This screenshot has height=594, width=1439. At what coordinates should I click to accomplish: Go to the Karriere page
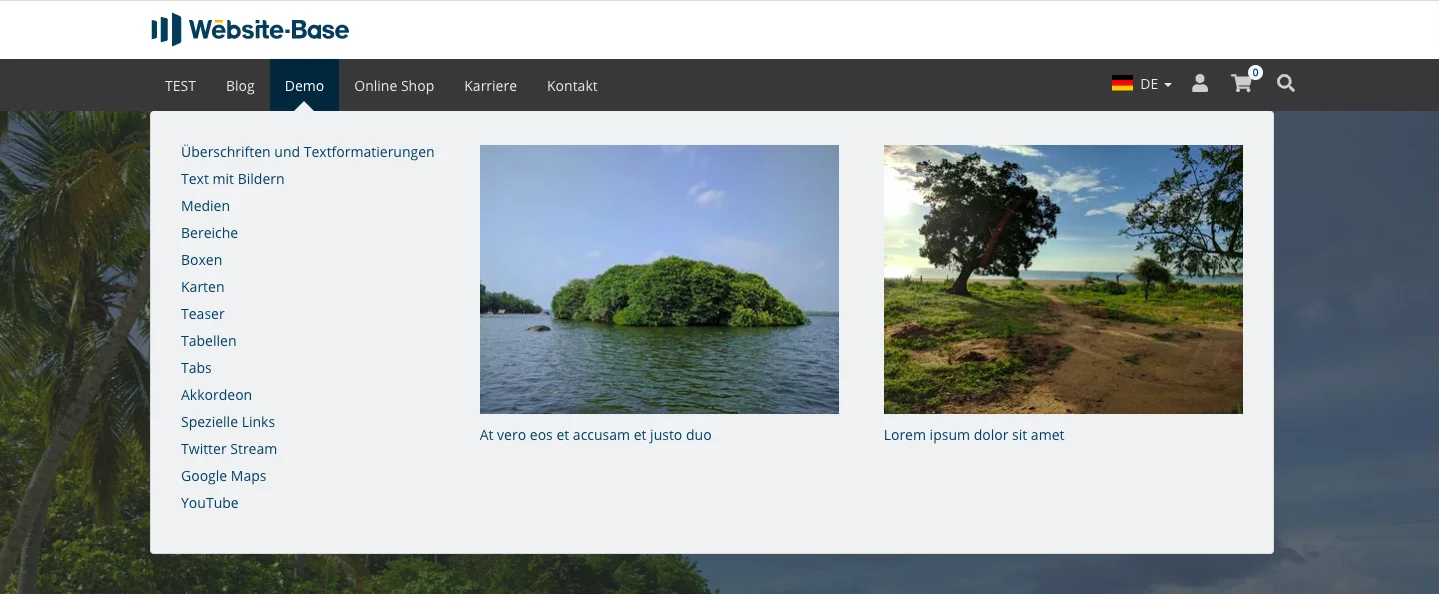click(x=490, y=85)
